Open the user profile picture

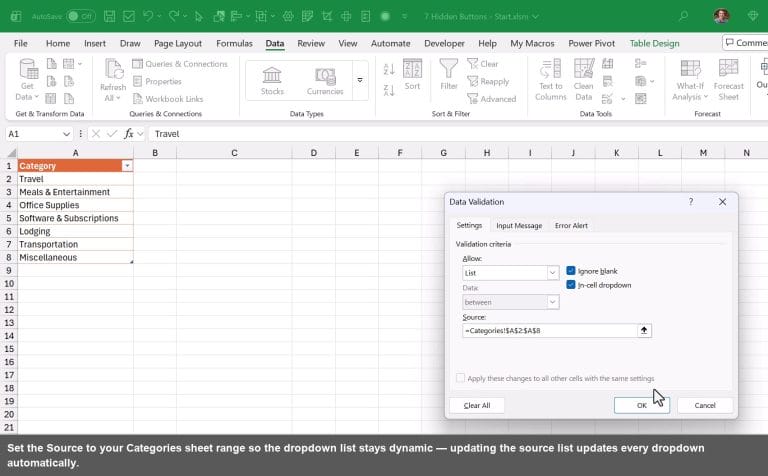(721, 16)
